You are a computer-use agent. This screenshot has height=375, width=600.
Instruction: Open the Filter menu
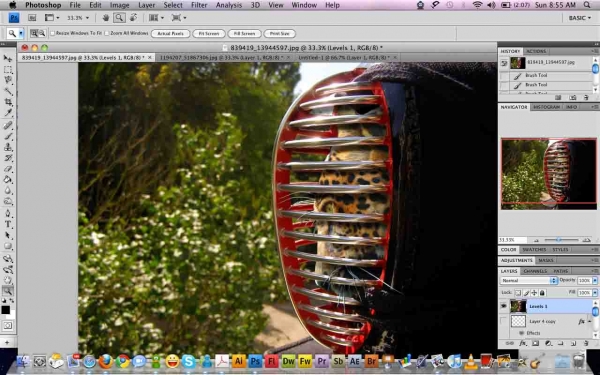(199, 5)
